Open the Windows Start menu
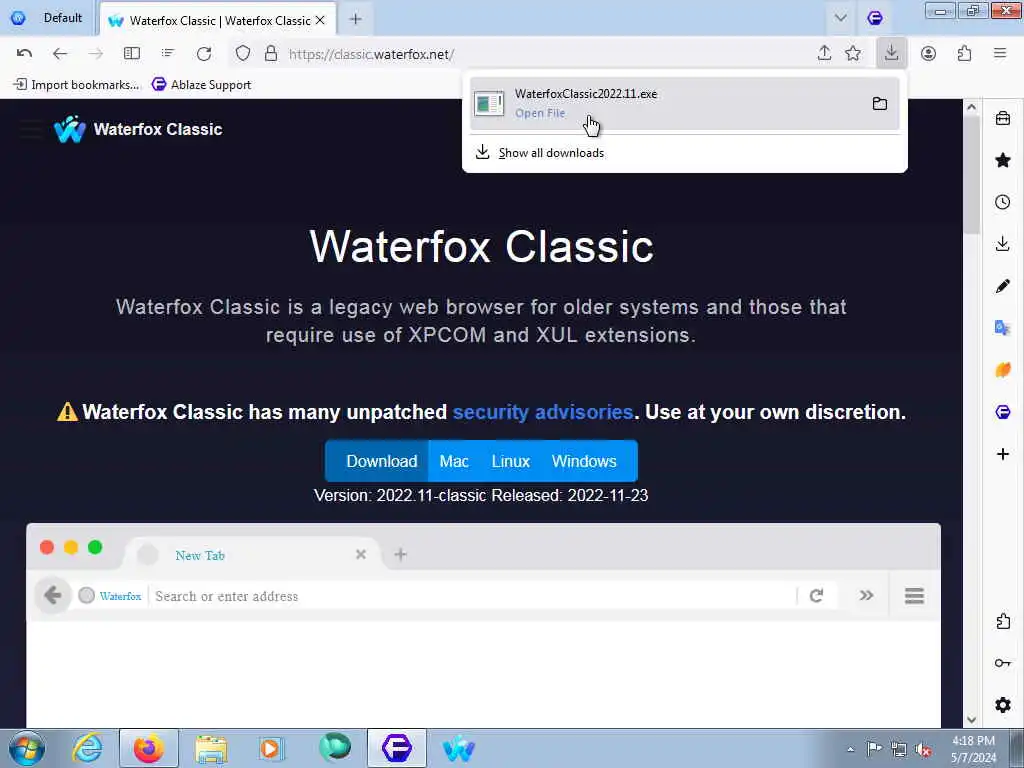The image size is (1024, 768). tap(27, 748)
